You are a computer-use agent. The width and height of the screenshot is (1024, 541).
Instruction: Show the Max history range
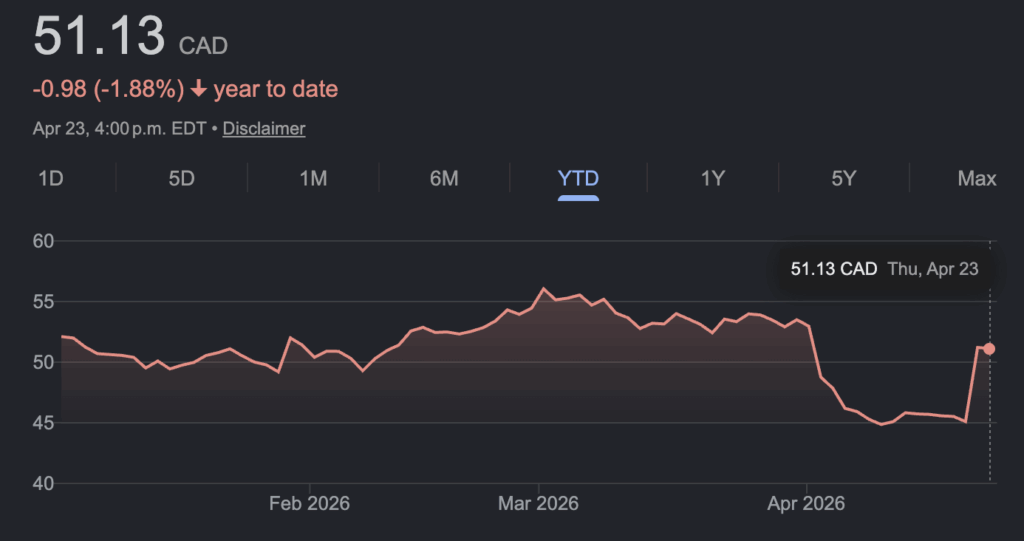pyautogui.click(x=976, y=178)
